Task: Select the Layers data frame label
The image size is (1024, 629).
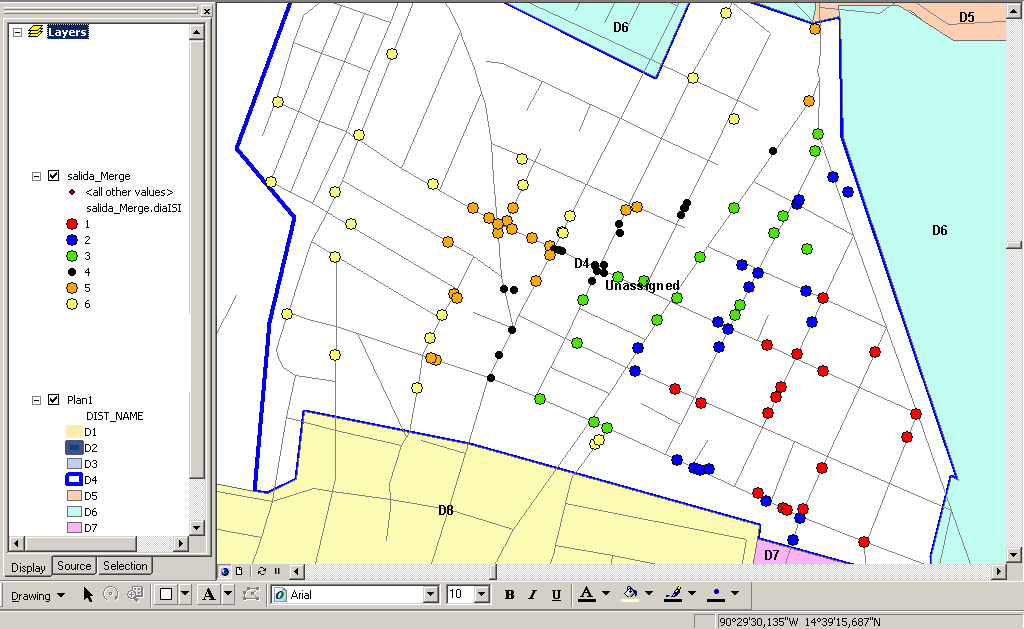Action: click(x=67, y=31)
